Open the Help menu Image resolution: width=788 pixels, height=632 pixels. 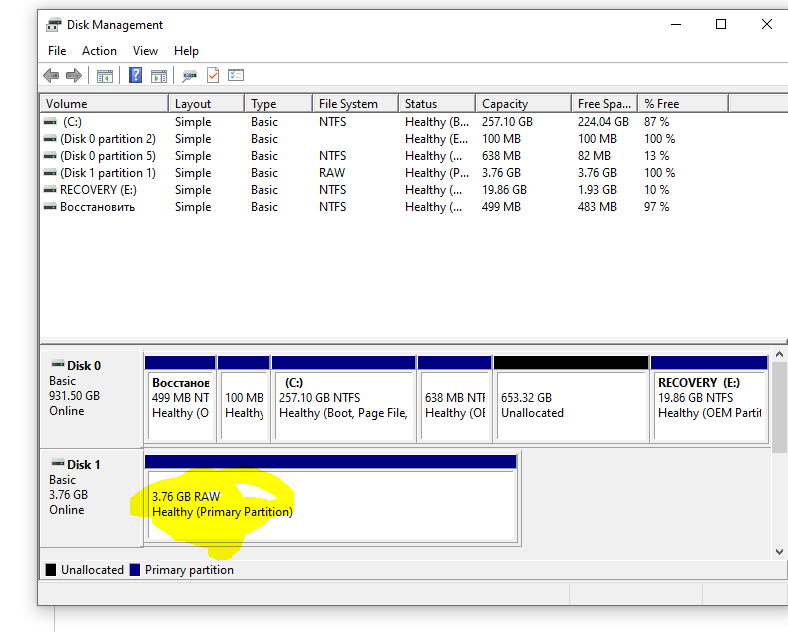tap(186, 51)
